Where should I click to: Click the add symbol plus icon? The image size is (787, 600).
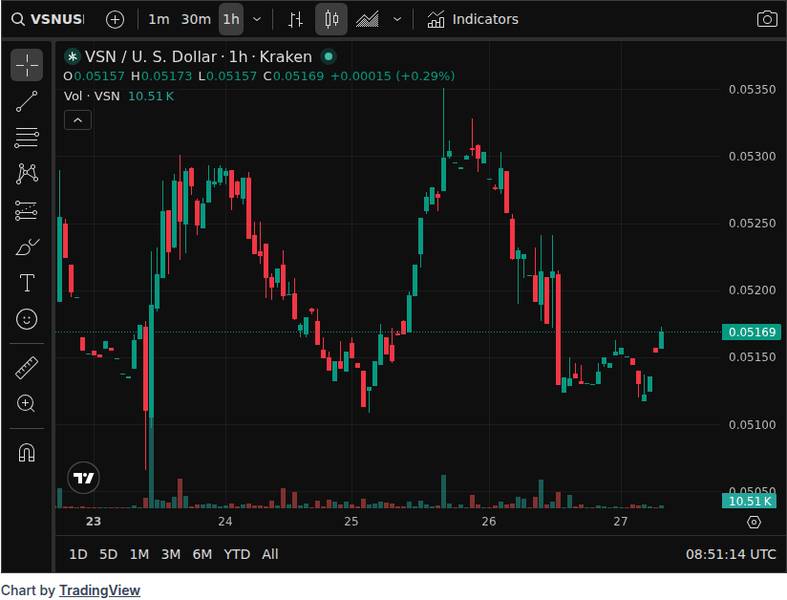tap(115, 20)
